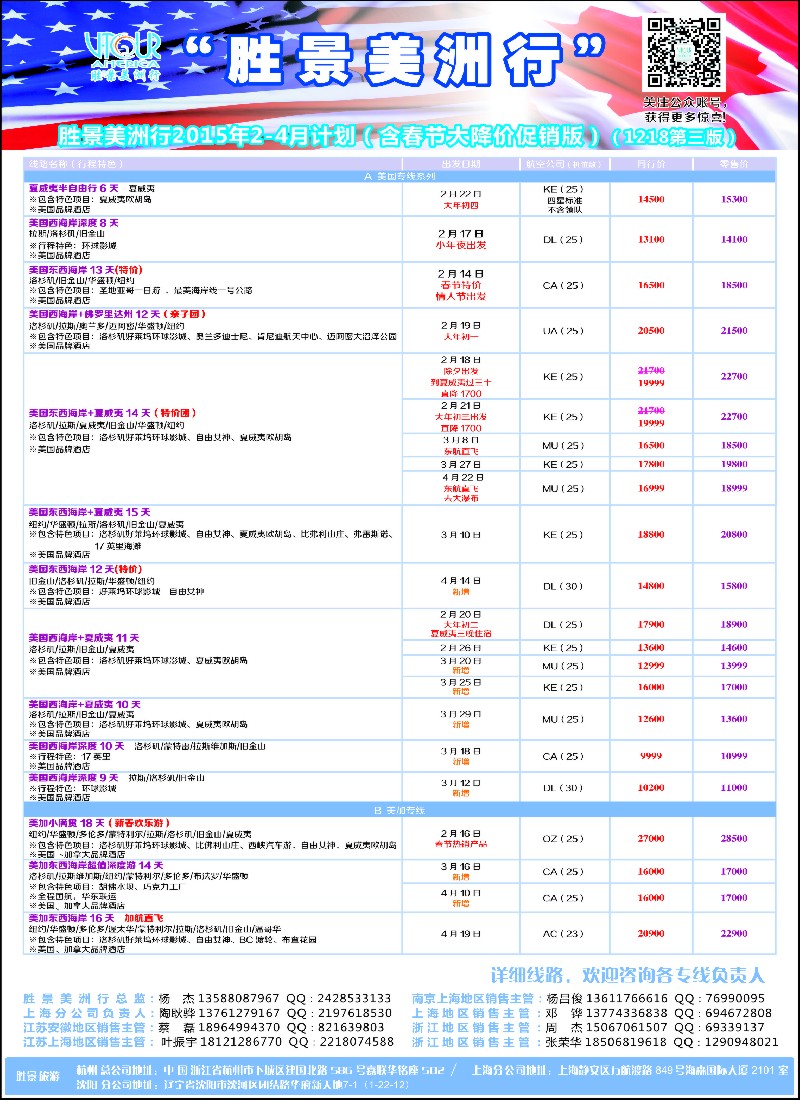Click the price "20900"
The height and width of the screenshot is (1100, 800).
[x=651, y=934]
